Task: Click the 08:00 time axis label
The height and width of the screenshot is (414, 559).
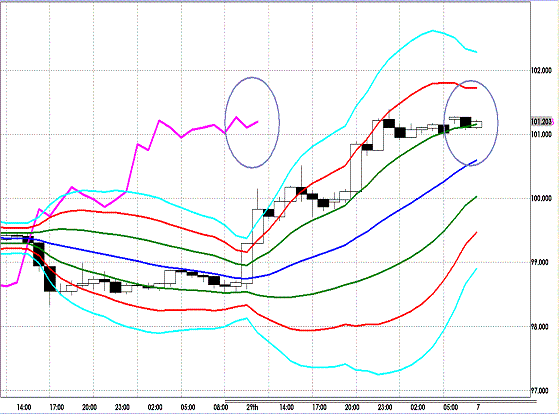Action: pos(221,407)
